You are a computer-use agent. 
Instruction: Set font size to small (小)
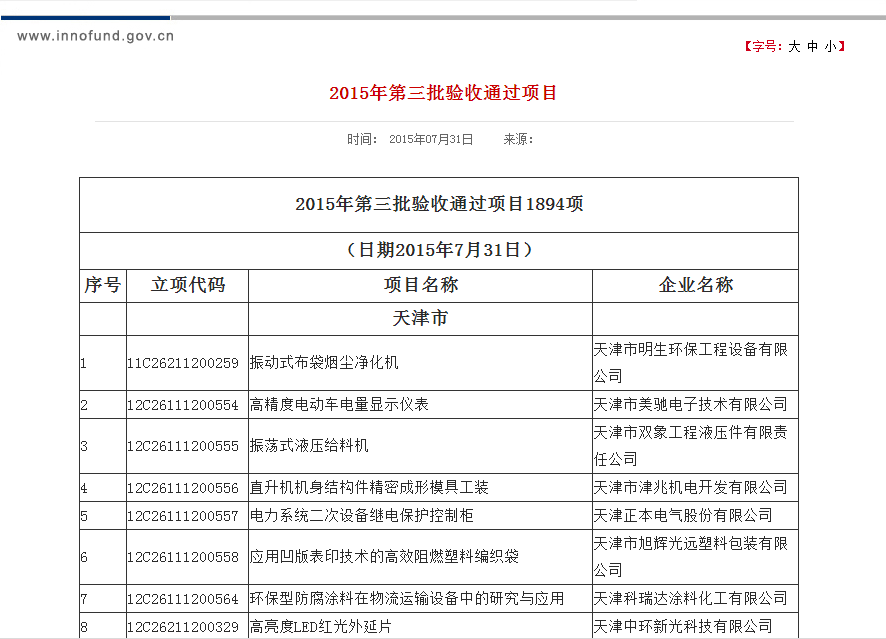coord(830,46)
